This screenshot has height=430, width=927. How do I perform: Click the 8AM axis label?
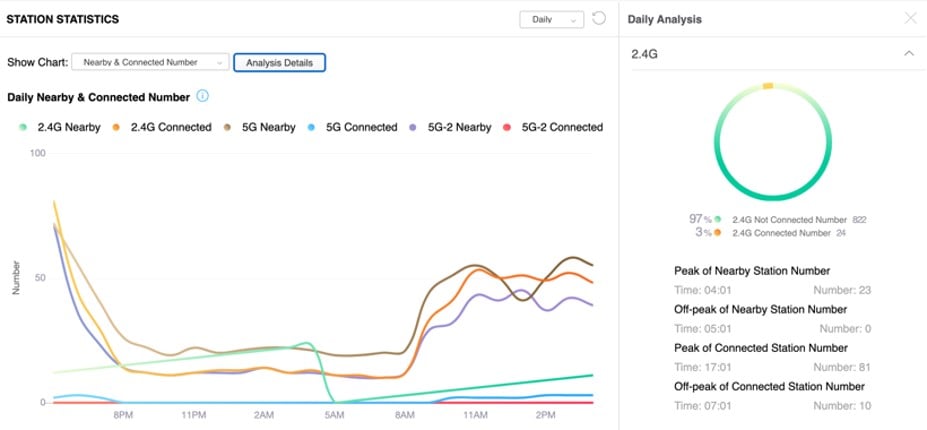(404, 415)
